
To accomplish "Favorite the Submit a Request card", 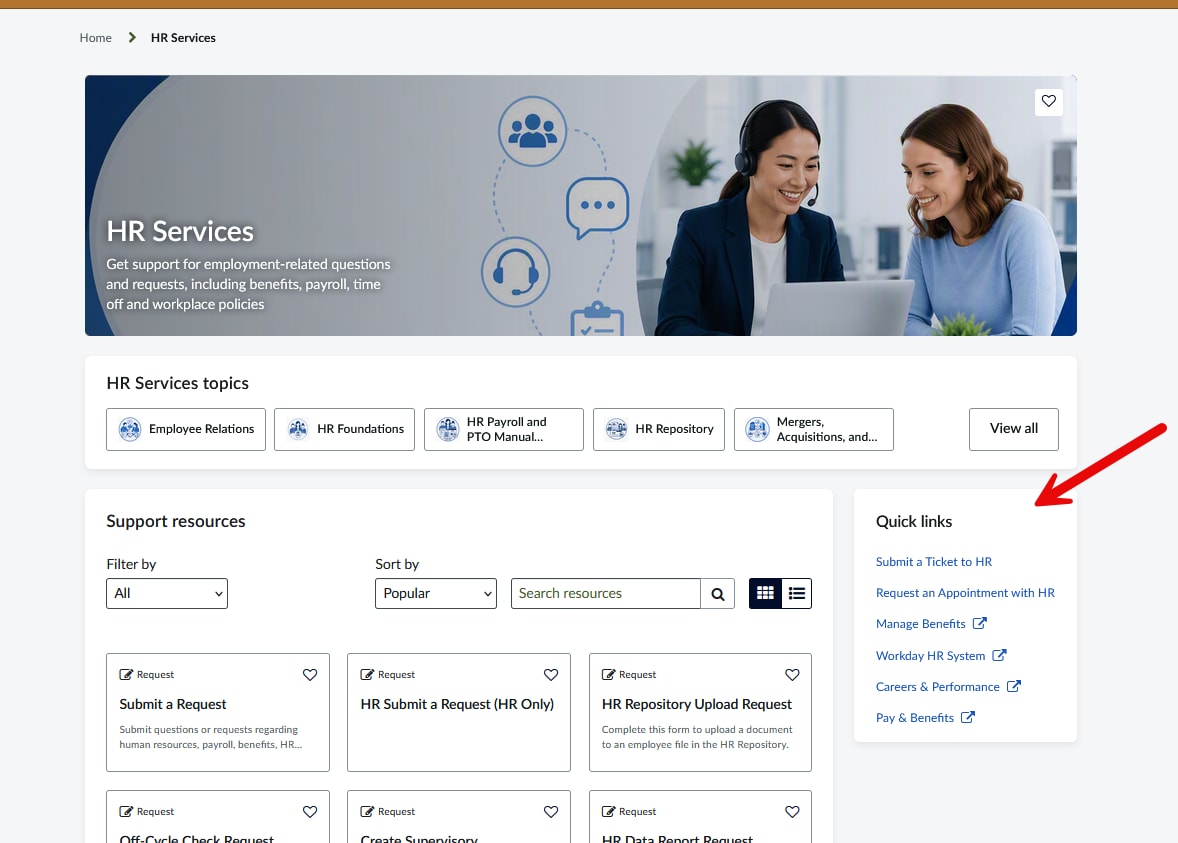I will 310,675.
